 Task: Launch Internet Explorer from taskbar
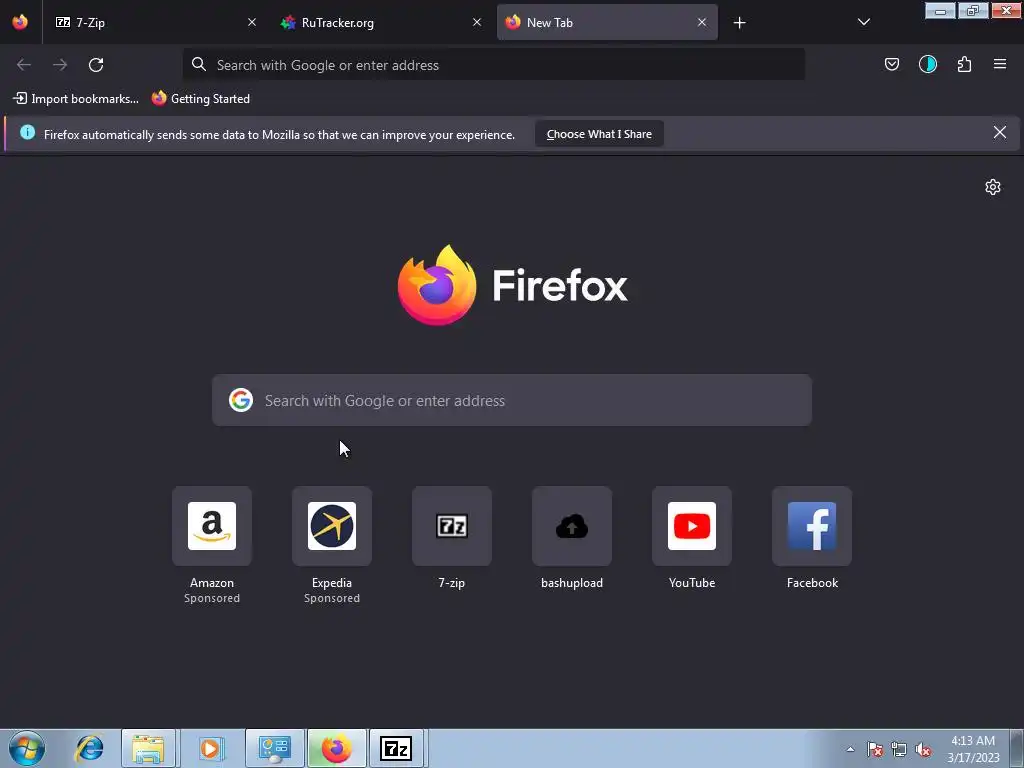89,748
